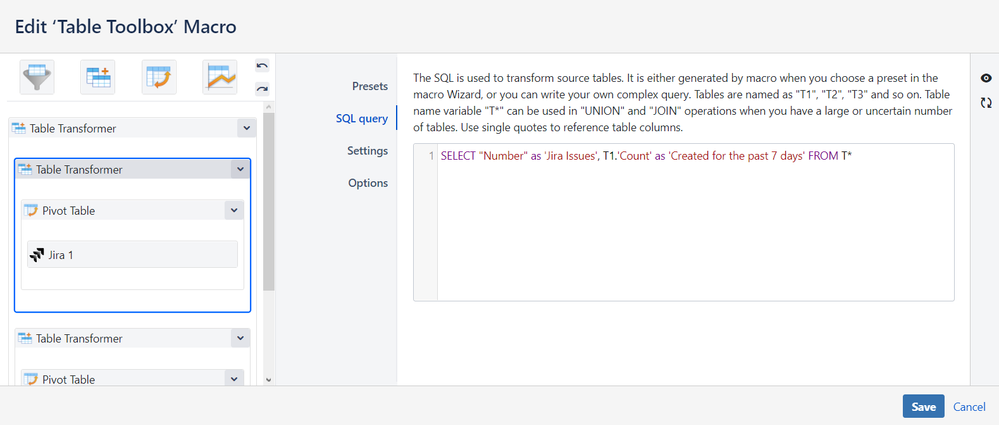Image resolution: width=999 pixels, height=425 pixels.
Task: Click the redo arrow icon
Action: click(262, 88)
